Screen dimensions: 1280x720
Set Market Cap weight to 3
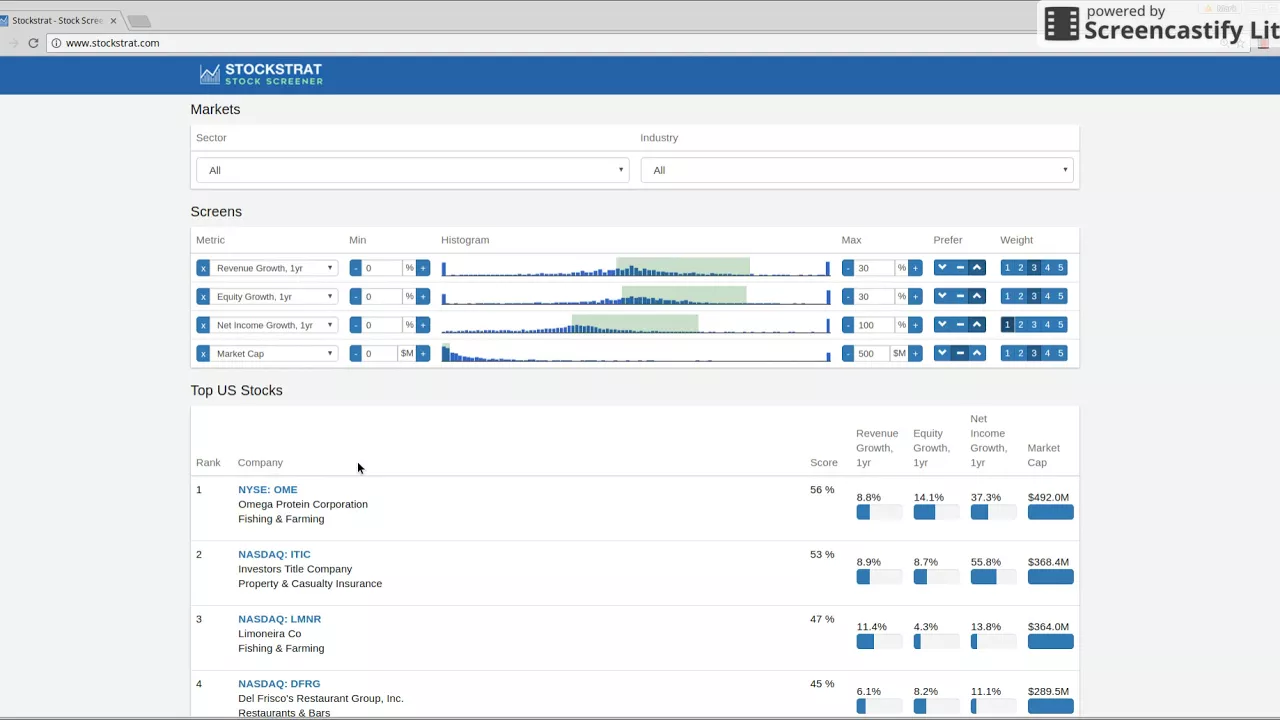point(1034,353)
